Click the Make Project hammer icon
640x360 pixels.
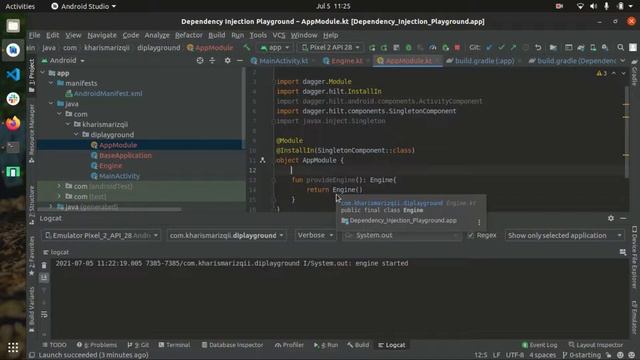coord(247,48)
